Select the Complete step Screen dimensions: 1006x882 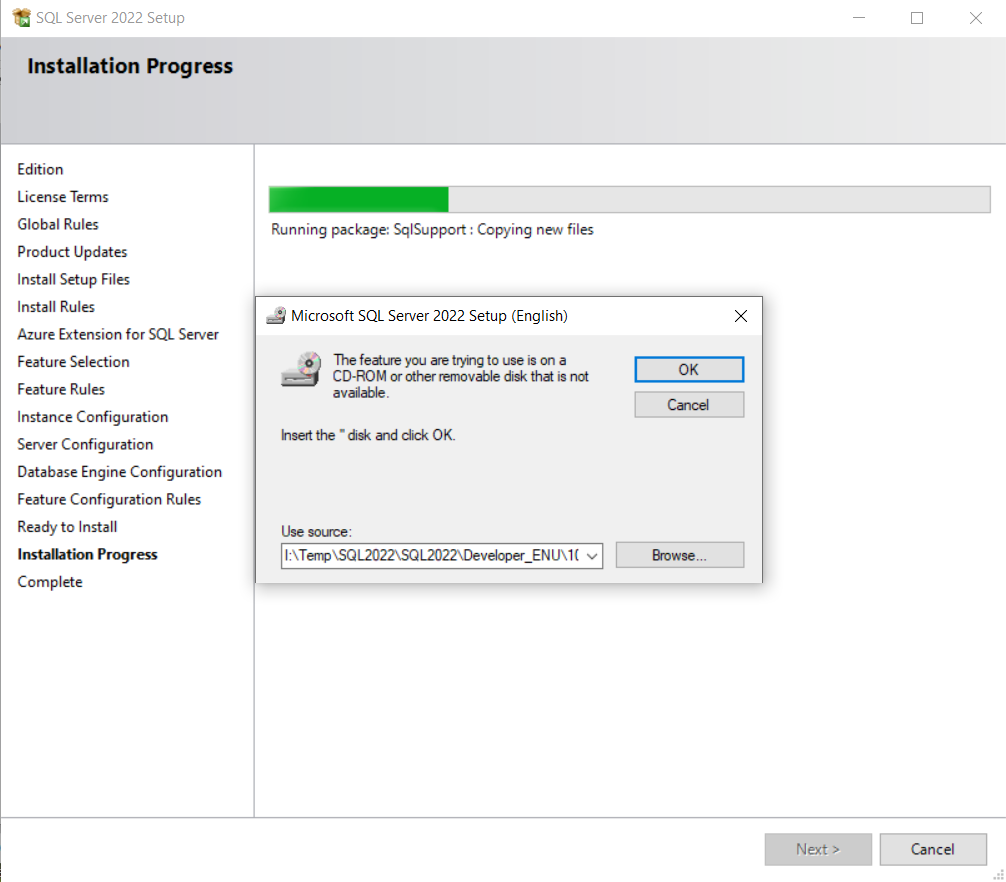tap(50, 582)
